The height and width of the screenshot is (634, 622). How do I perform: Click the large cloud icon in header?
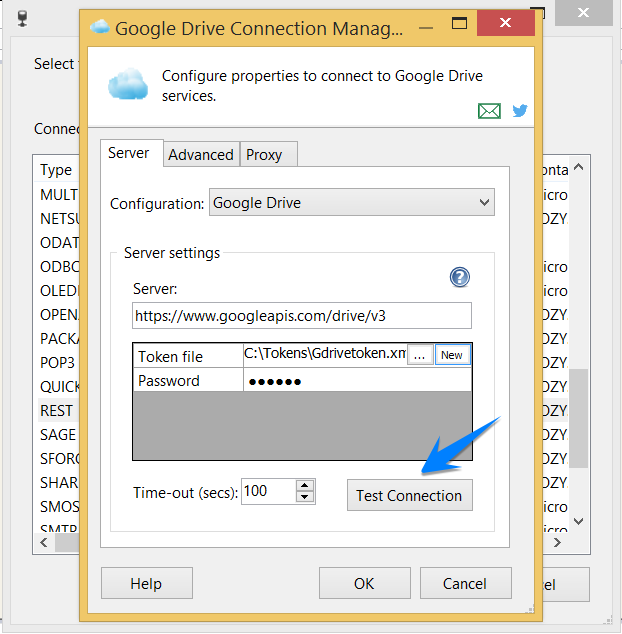(128, 84)
